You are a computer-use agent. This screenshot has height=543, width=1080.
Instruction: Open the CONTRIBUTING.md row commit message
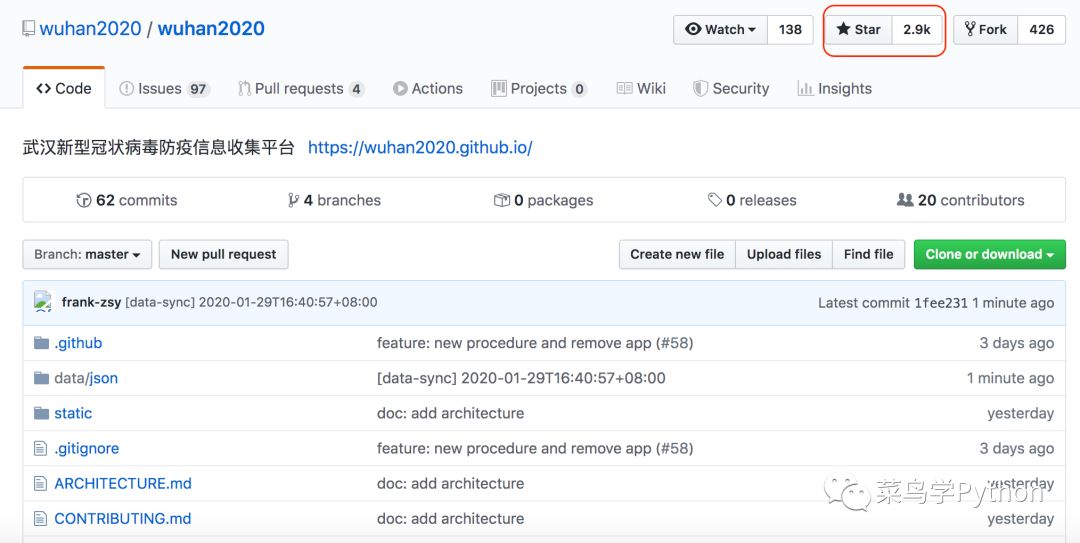[450, 519]
